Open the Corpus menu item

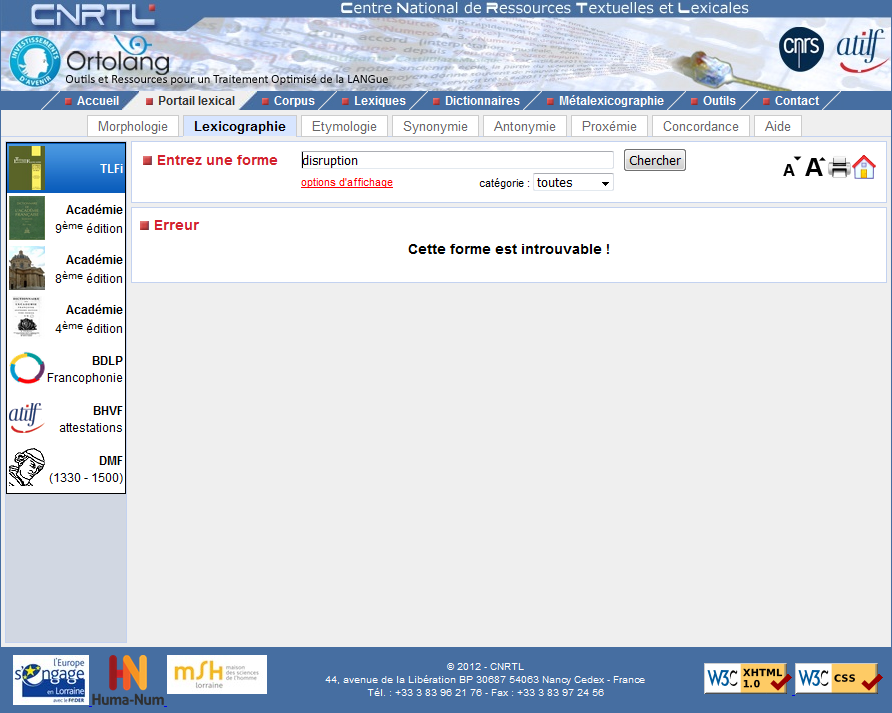point(294,101)
